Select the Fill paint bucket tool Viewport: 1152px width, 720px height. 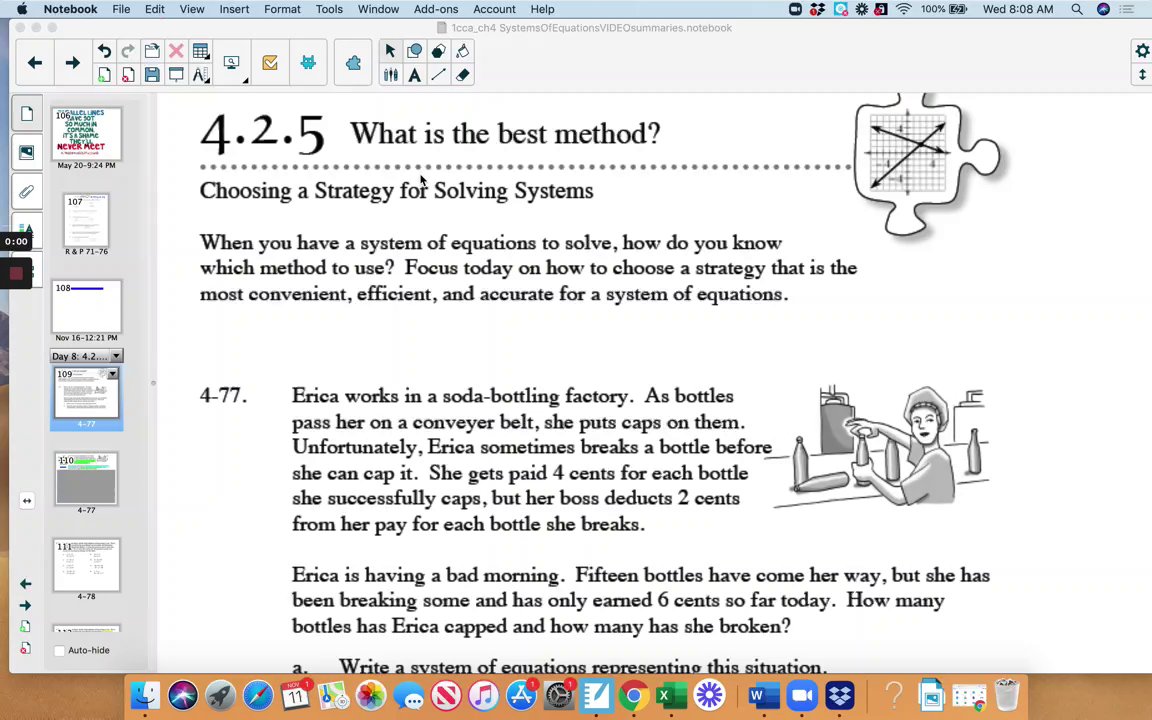(x=463, y=50)
